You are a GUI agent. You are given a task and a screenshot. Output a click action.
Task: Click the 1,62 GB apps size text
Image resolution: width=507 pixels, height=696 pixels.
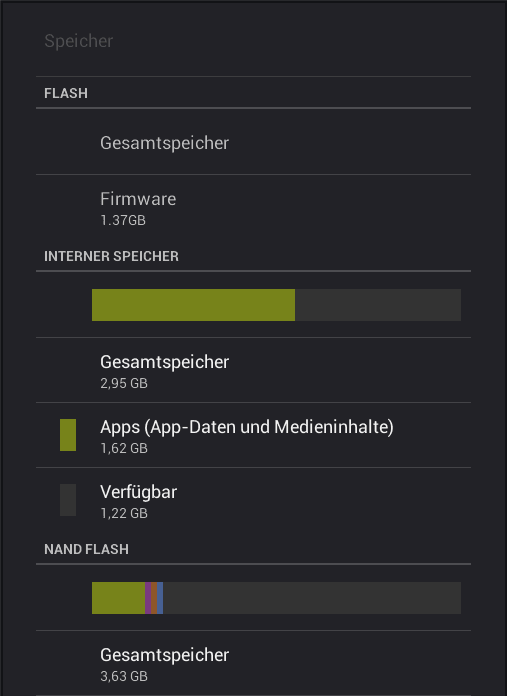[124, 448]
